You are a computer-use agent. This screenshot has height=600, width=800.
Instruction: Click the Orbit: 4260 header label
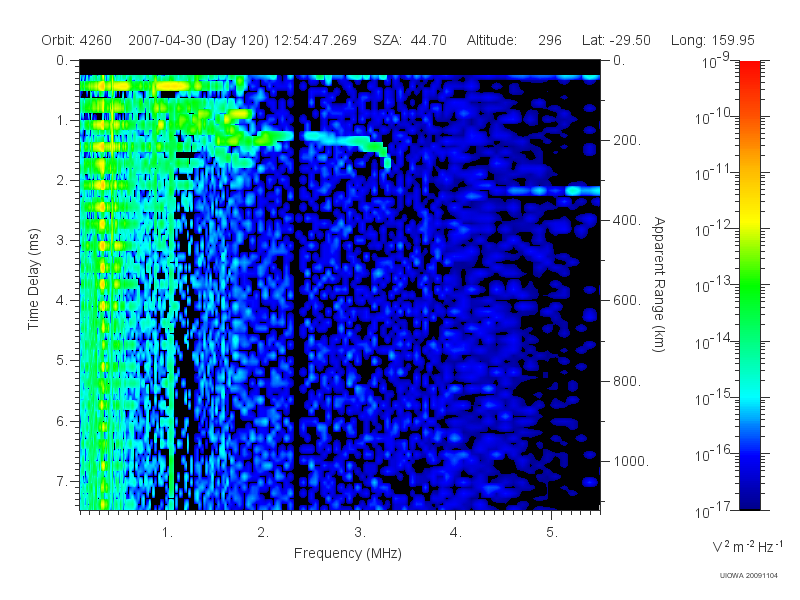[77, 40]
